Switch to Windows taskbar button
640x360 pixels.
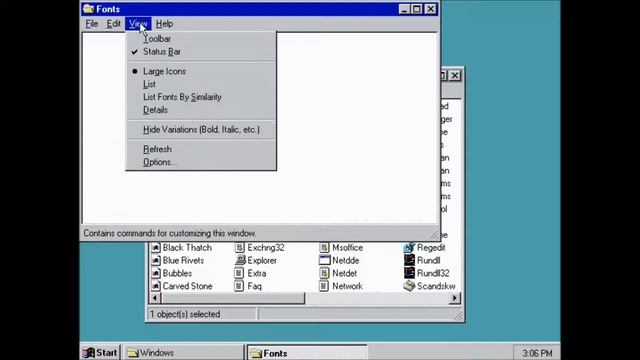coord(183,353)
